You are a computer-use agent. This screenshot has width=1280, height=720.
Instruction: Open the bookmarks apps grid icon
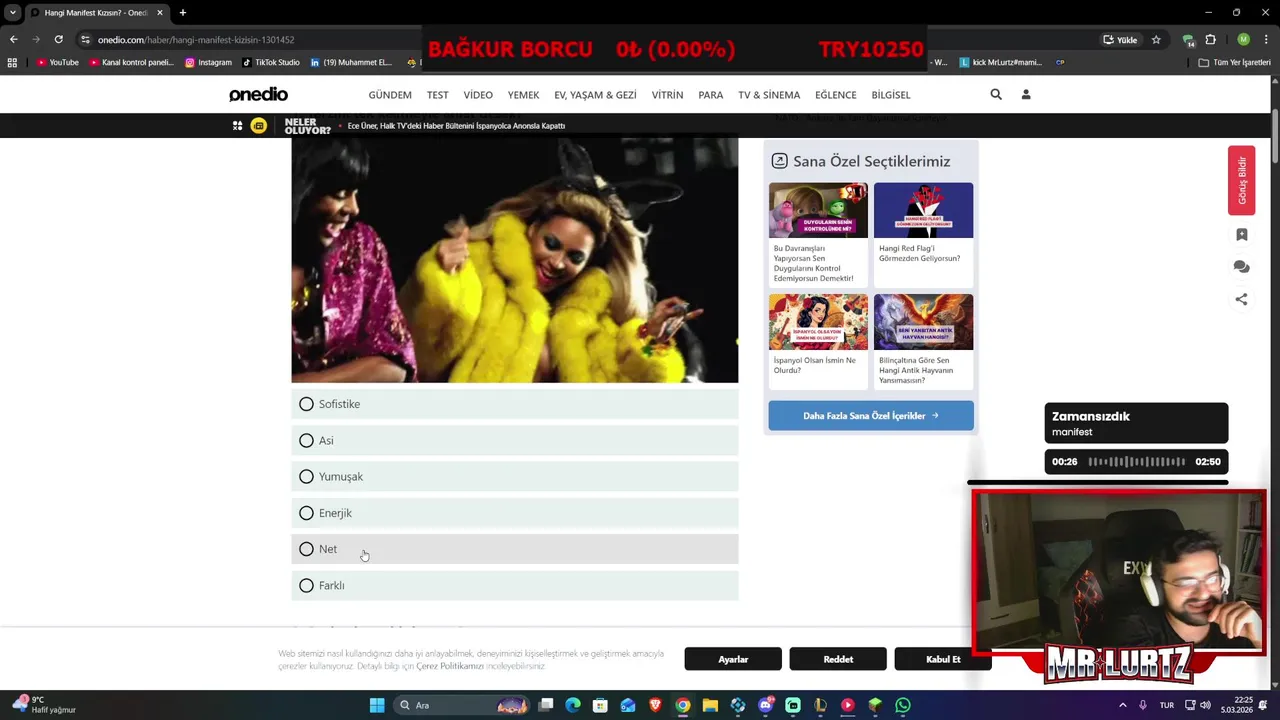(12, 62)
